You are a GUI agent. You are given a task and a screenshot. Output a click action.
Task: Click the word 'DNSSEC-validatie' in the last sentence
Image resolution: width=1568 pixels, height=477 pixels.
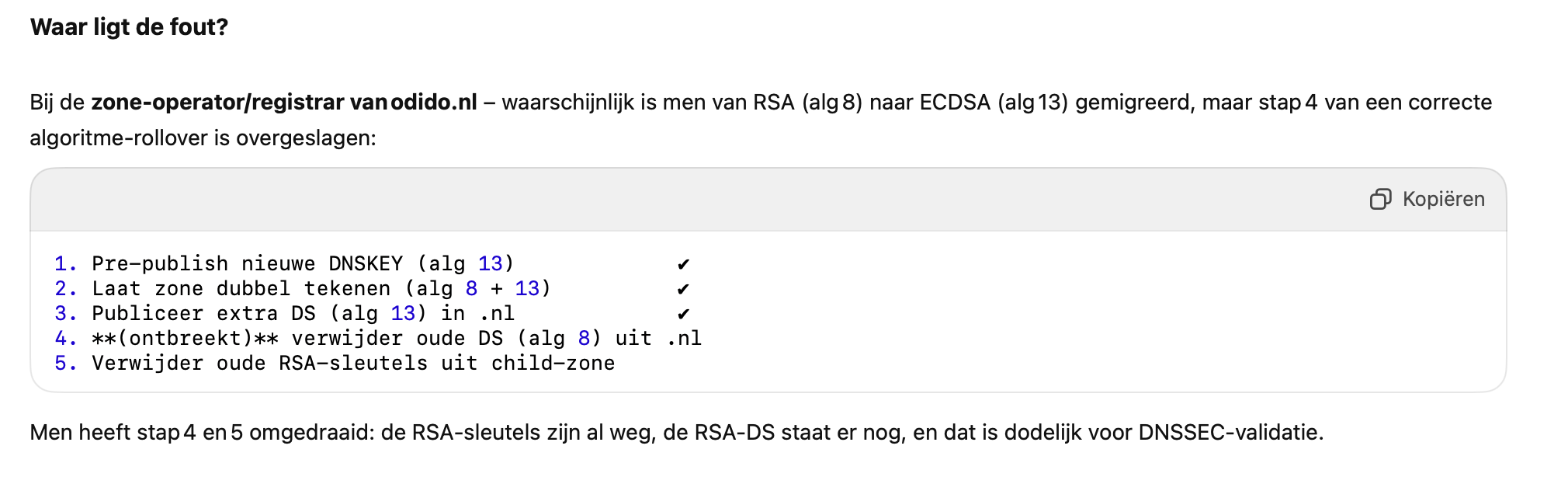(1229, 433)
